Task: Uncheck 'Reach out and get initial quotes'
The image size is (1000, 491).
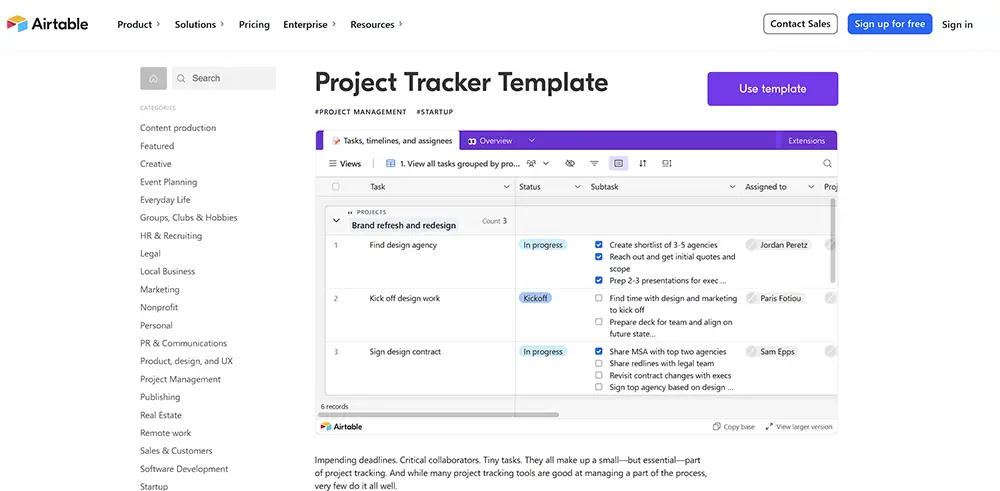Action: (x=598, y=257)
